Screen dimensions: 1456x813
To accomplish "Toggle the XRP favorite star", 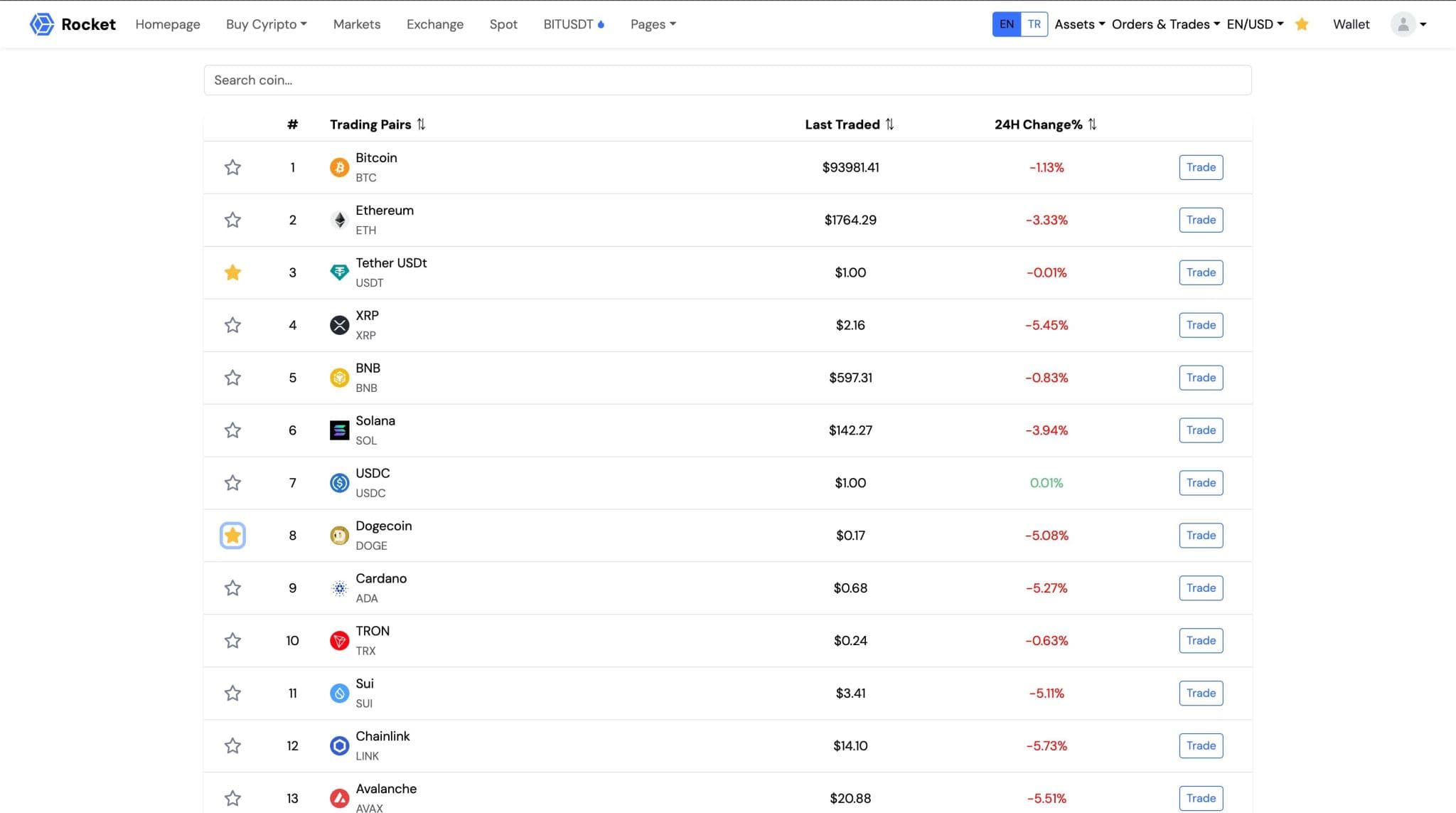I will tap(232, 325).
